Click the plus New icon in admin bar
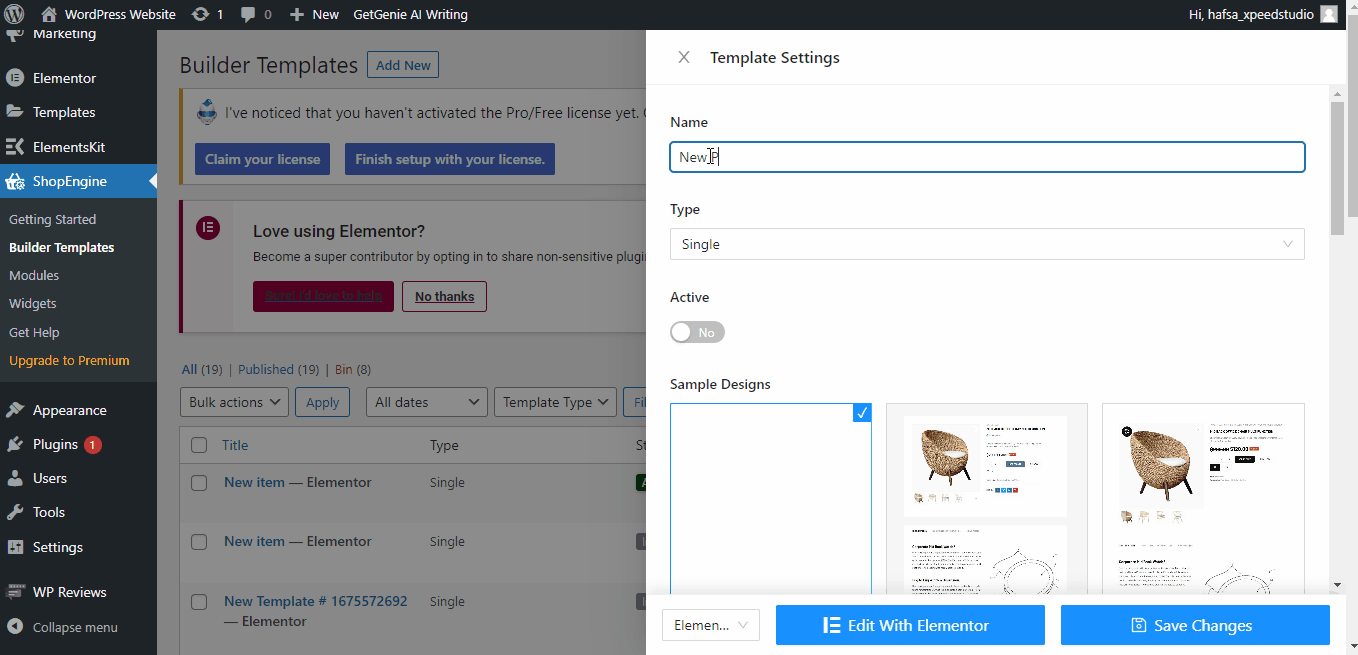1358x655 pixels. click(x=296, y=14)
